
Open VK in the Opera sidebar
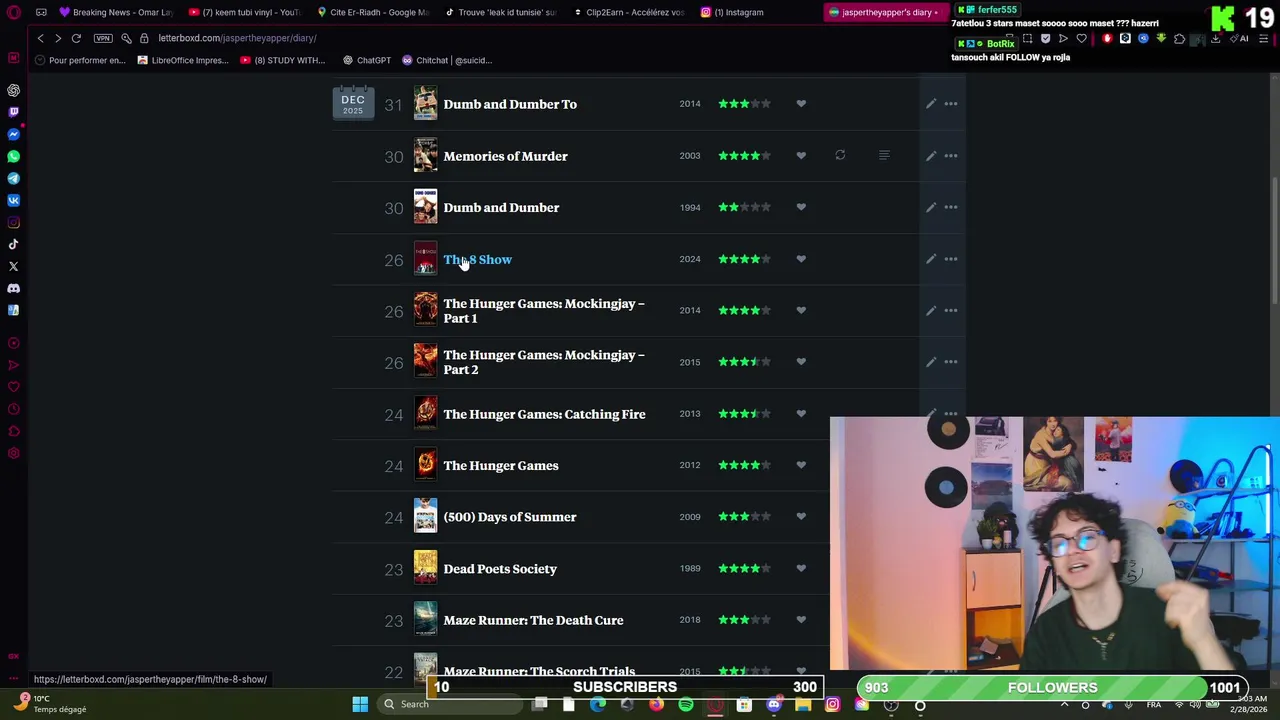(13, 200)
